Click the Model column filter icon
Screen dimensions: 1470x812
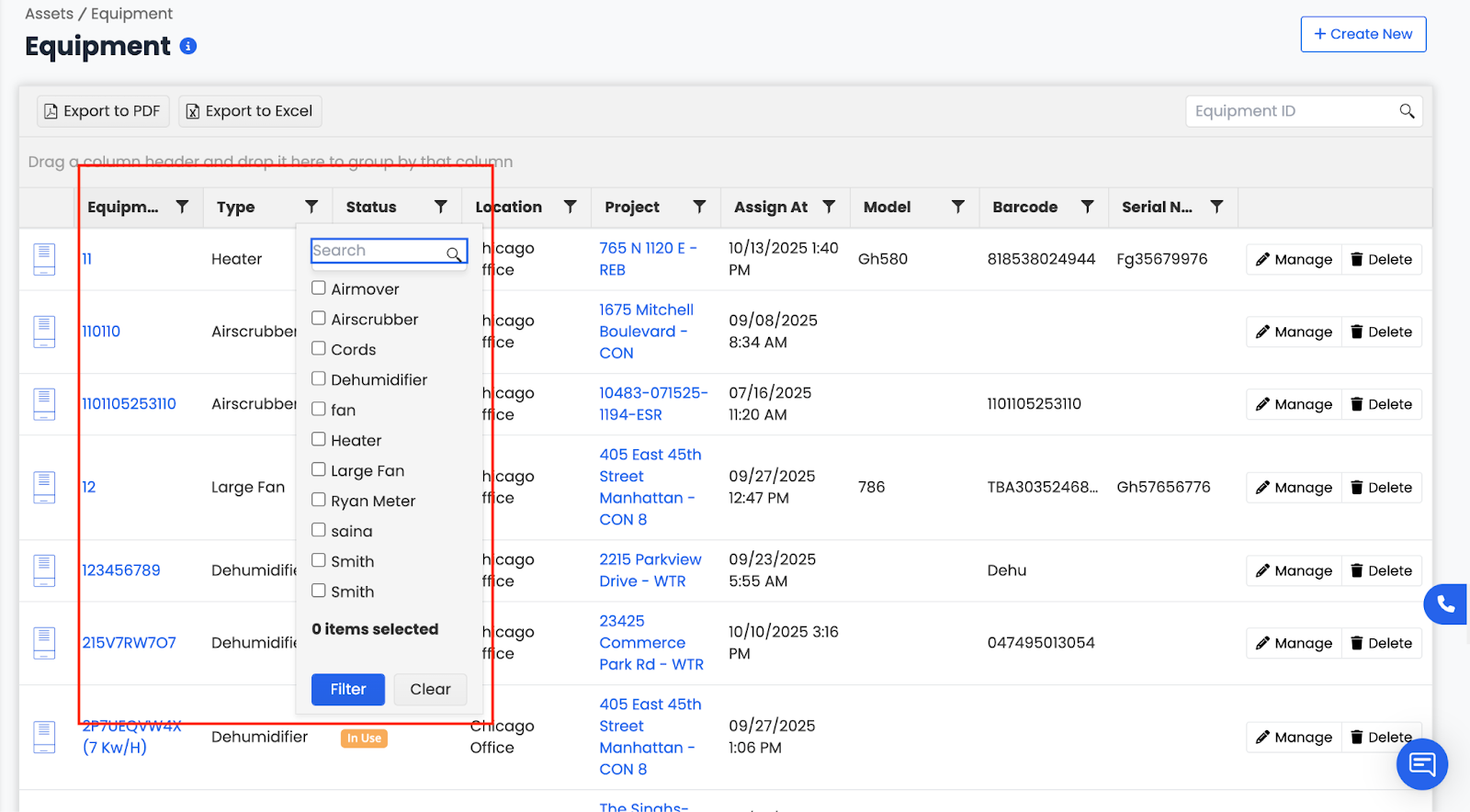(958, 207)
